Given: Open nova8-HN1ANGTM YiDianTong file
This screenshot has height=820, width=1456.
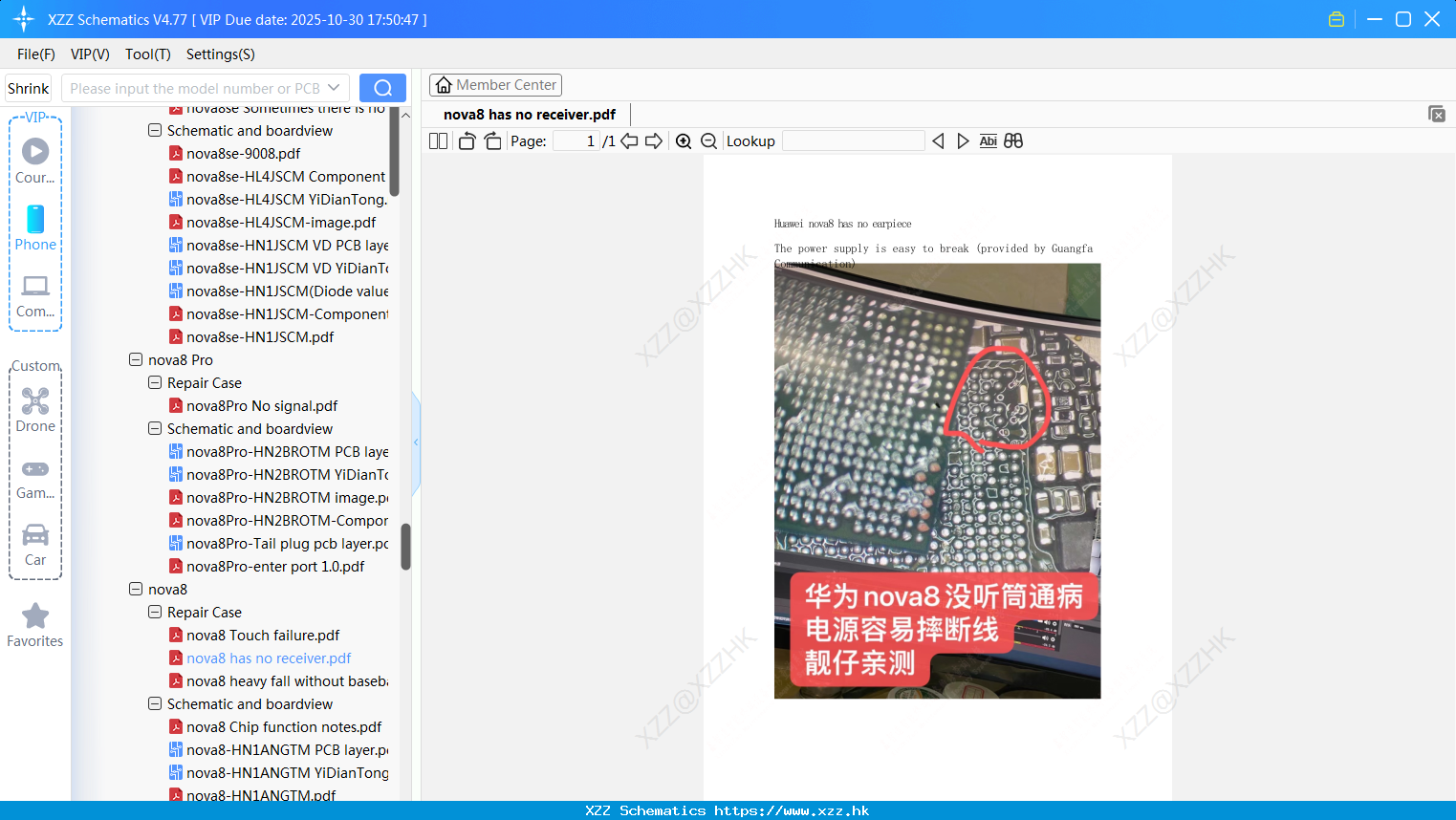Looking at the screenshot, I should [287, 773].
